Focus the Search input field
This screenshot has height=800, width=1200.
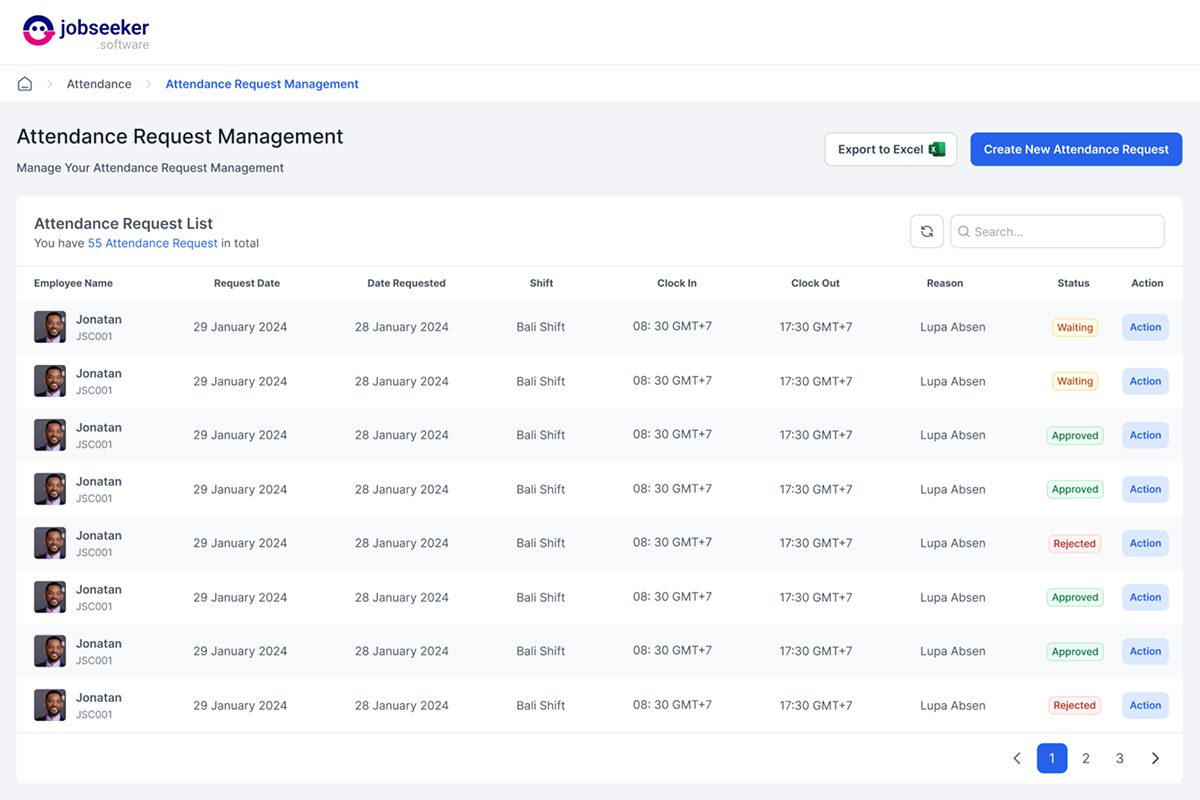coord(1057,231)
